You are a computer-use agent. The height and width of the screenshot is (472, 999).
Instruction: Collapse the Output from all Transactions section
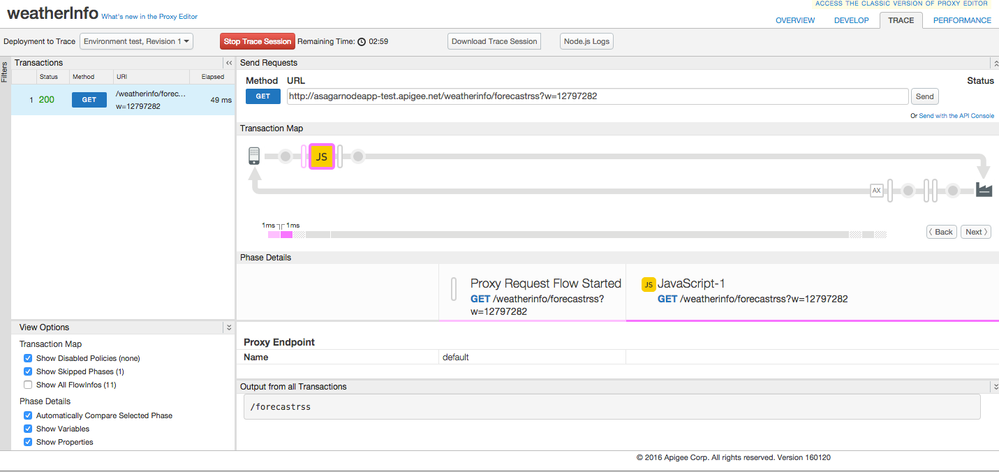pos(995,387)
